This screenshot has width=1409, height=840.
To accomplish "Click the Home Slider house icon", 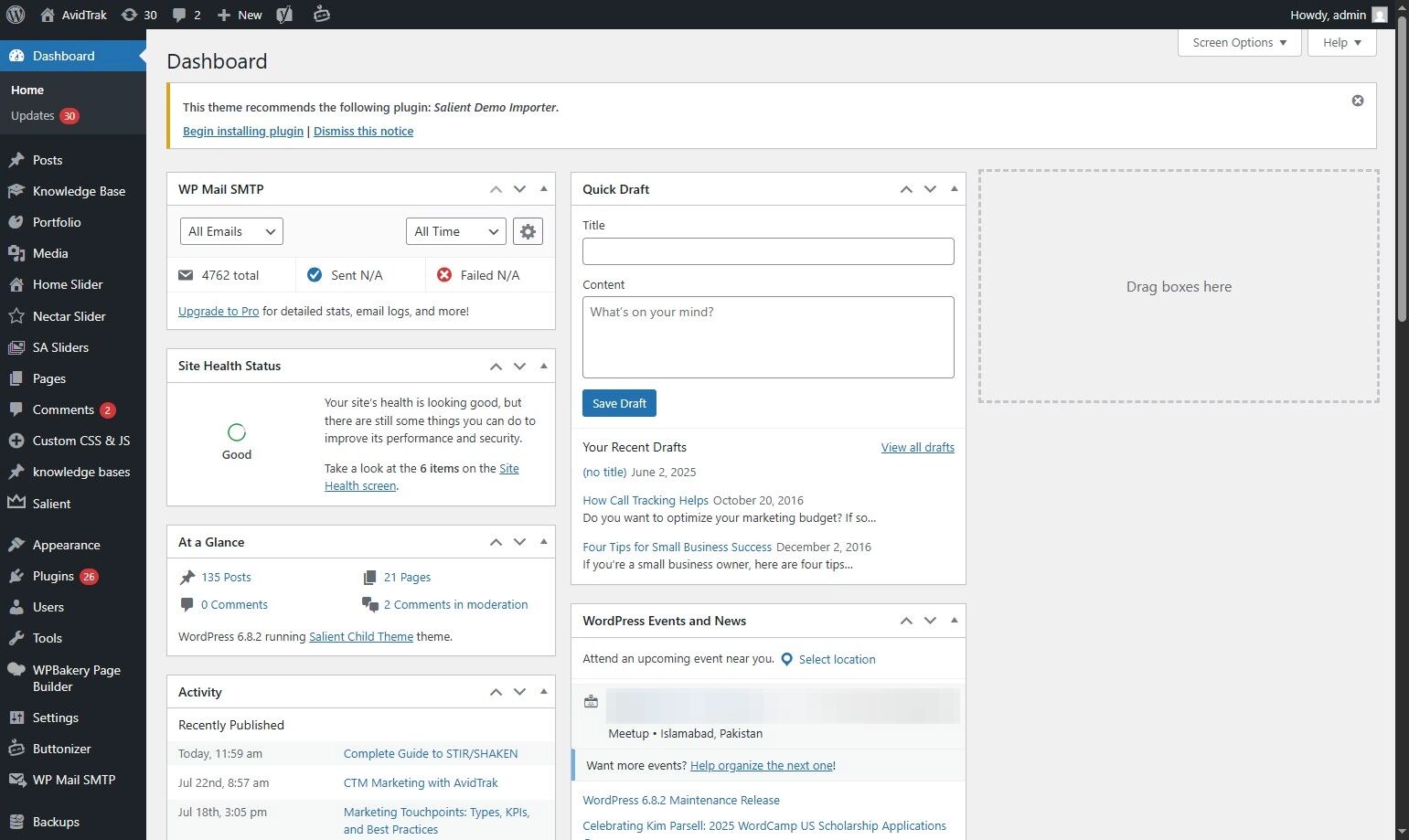I will point(16,284).
